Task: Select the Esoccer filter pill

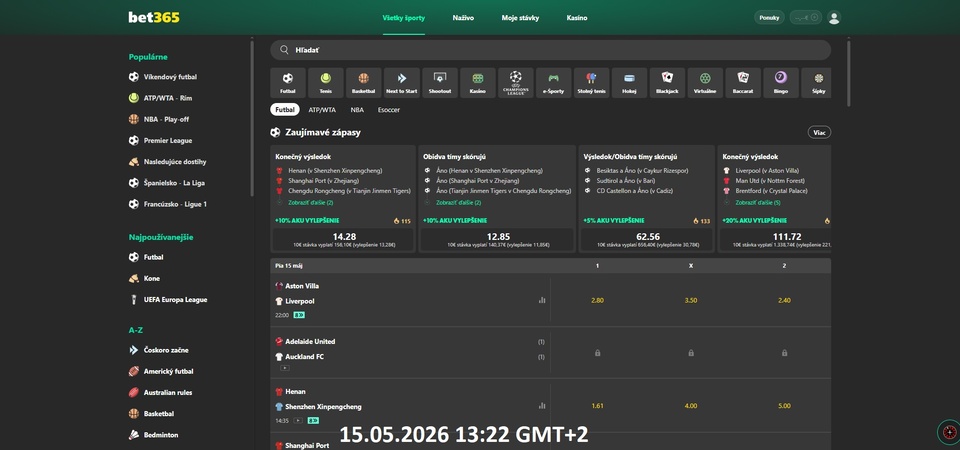Action: (389, 110)
